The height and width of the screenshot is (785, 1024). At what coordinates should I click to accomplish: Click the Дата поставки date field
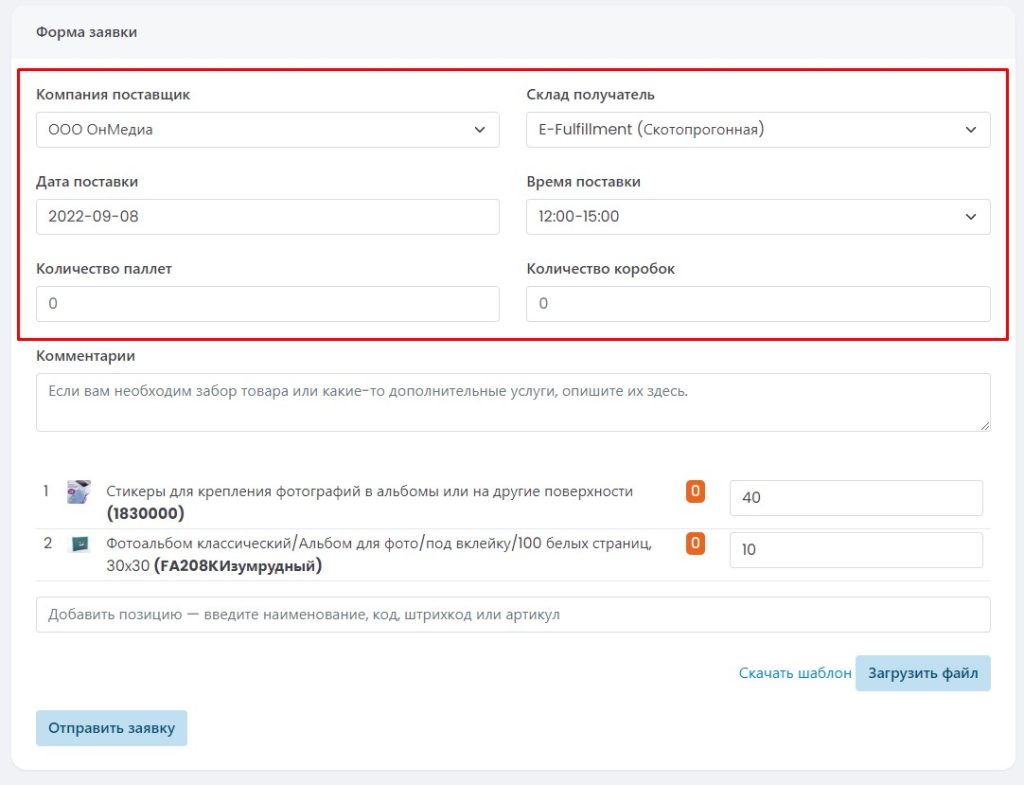coord(267,217)
